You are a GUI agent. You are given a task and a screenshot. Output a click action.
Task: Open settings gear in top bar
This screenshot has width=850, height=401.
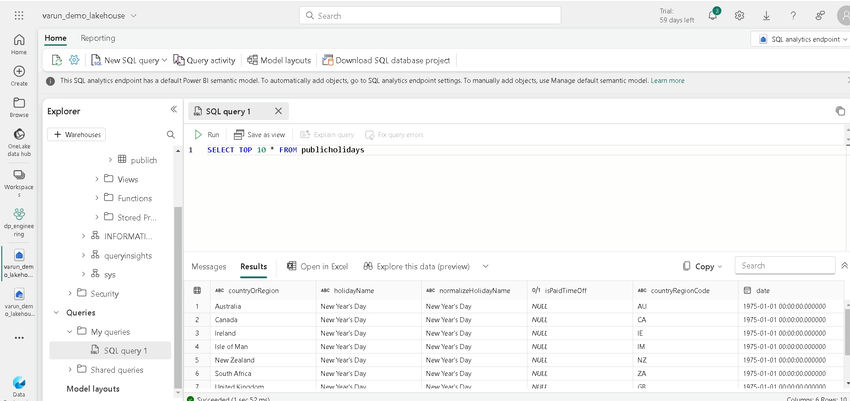(739, 16)
